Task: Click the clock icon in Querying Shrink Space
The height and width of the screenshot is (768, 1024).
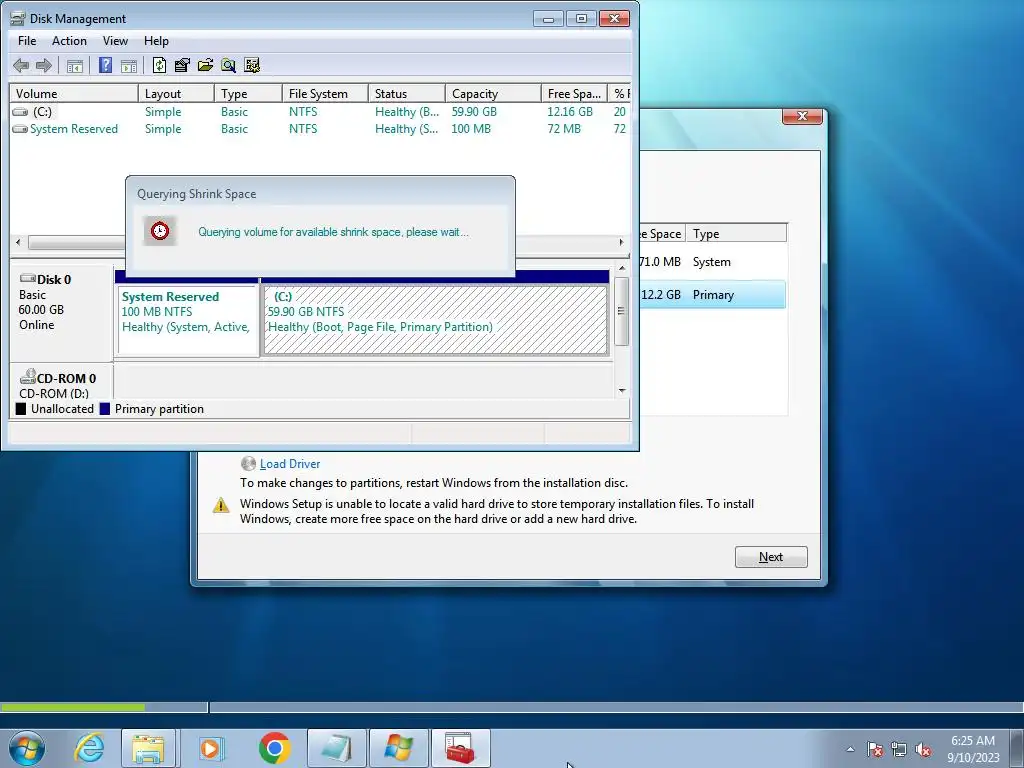Action: click(x=160, y=231)
